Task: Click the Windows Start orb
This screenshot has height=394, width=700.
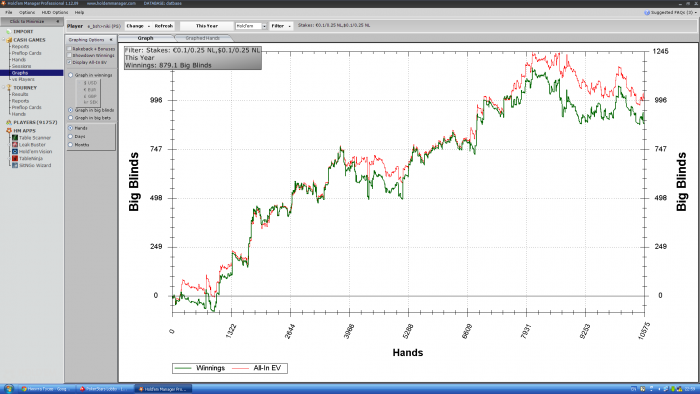Action: (8, 389)
